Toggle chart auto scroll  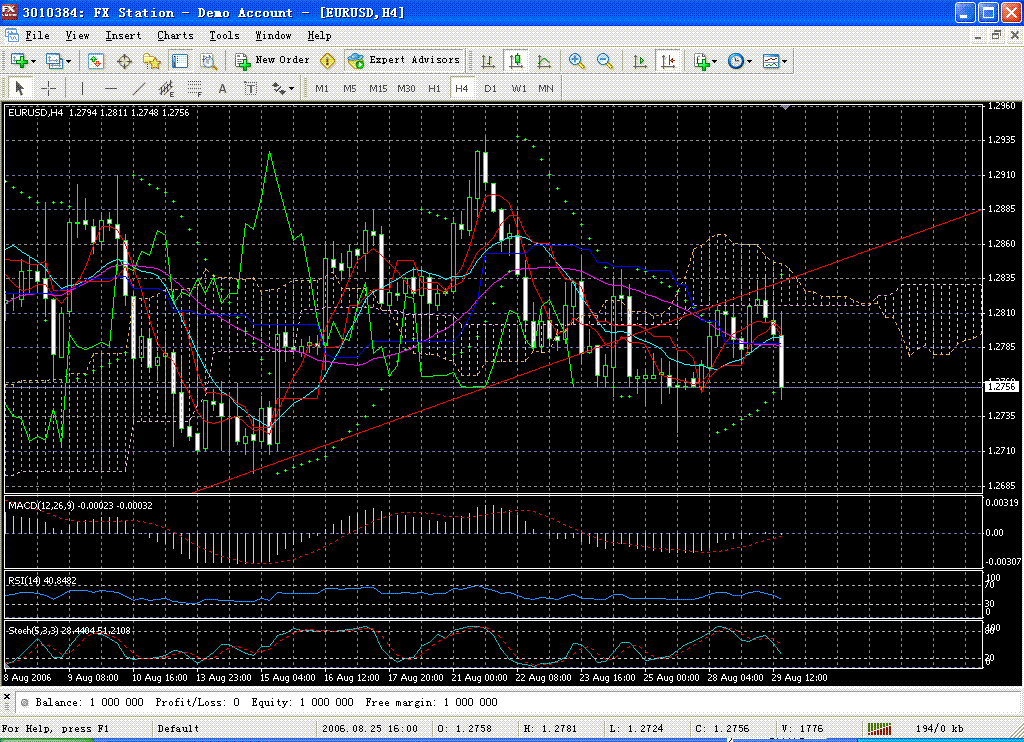(640, 61)
